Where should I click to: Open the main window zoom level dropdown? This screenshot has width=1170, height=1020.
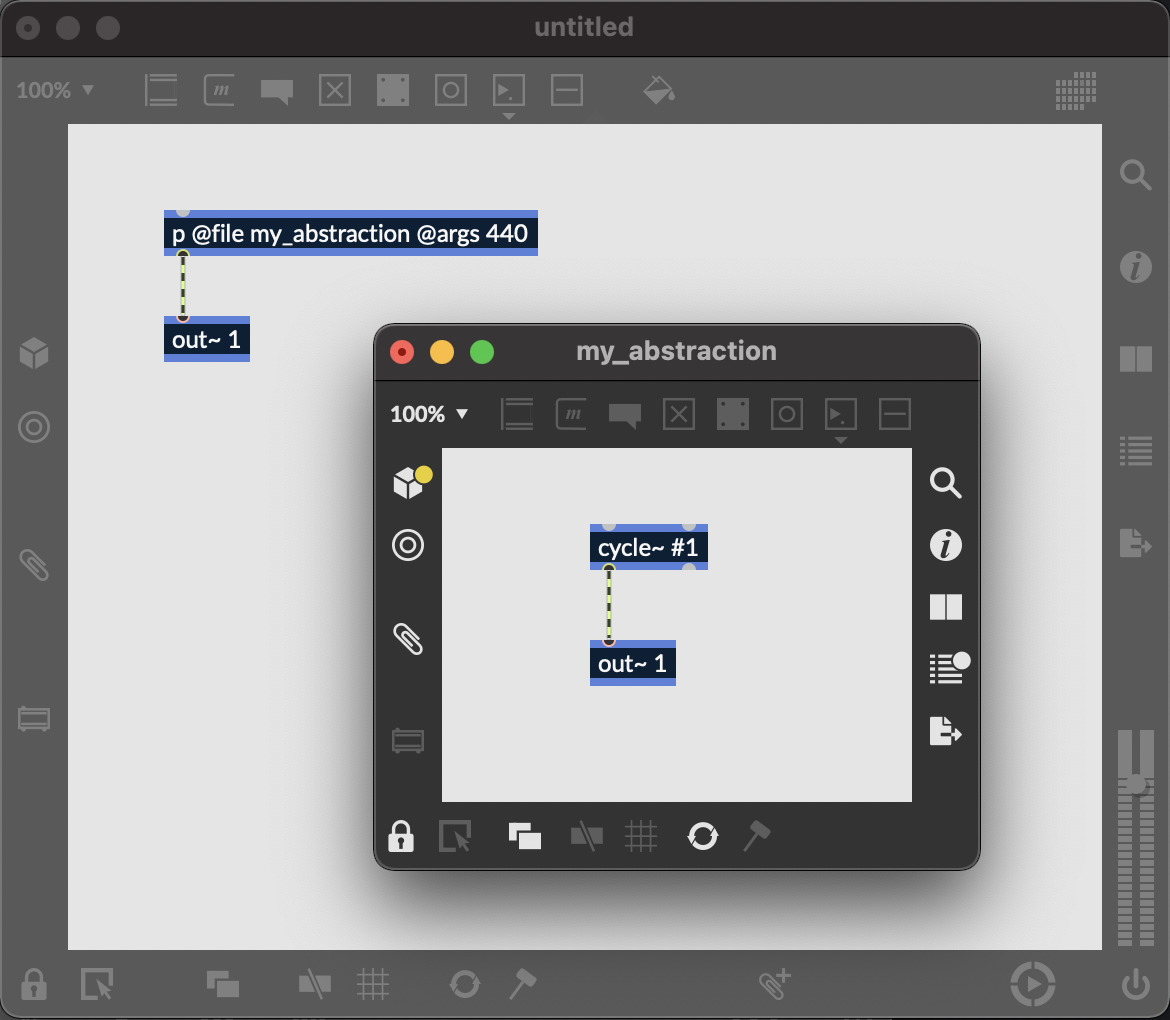coord(55,90)
